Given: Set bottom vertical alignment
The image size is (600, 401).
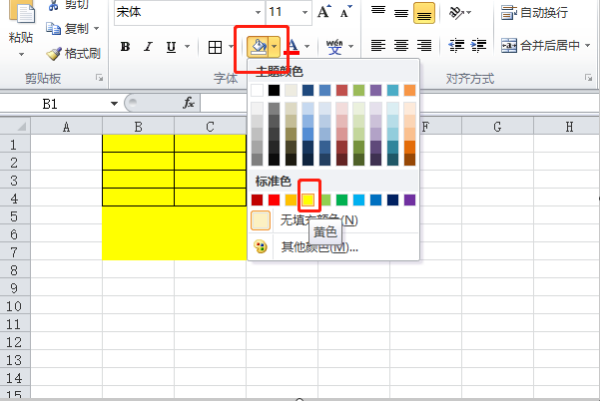Looking at the screenshot, I should coord(424,13).
